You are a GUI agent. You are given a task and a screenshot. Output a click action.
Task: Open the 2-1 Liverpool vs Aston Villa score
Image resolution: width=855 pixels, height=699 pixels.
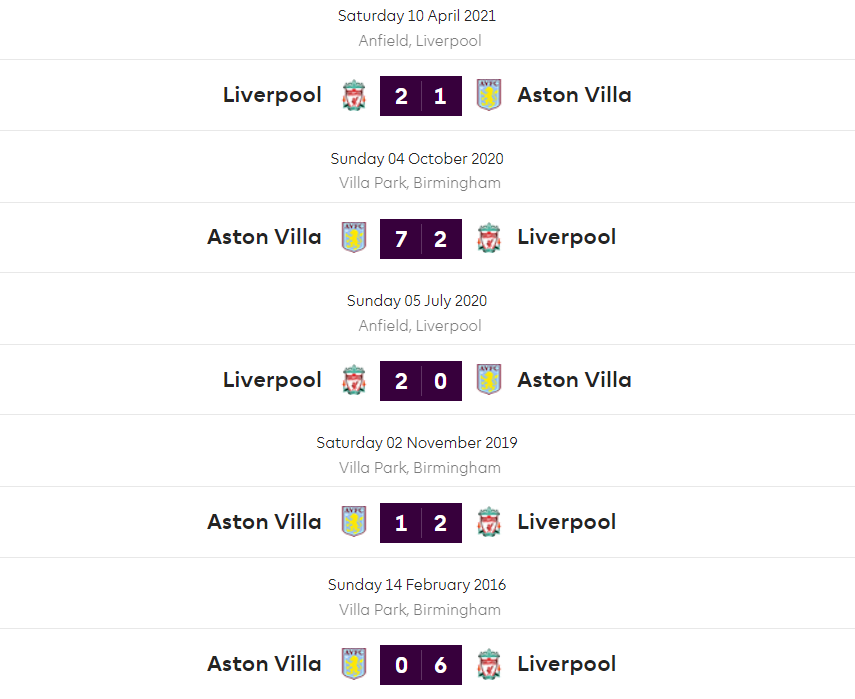(x=421, y=96)
